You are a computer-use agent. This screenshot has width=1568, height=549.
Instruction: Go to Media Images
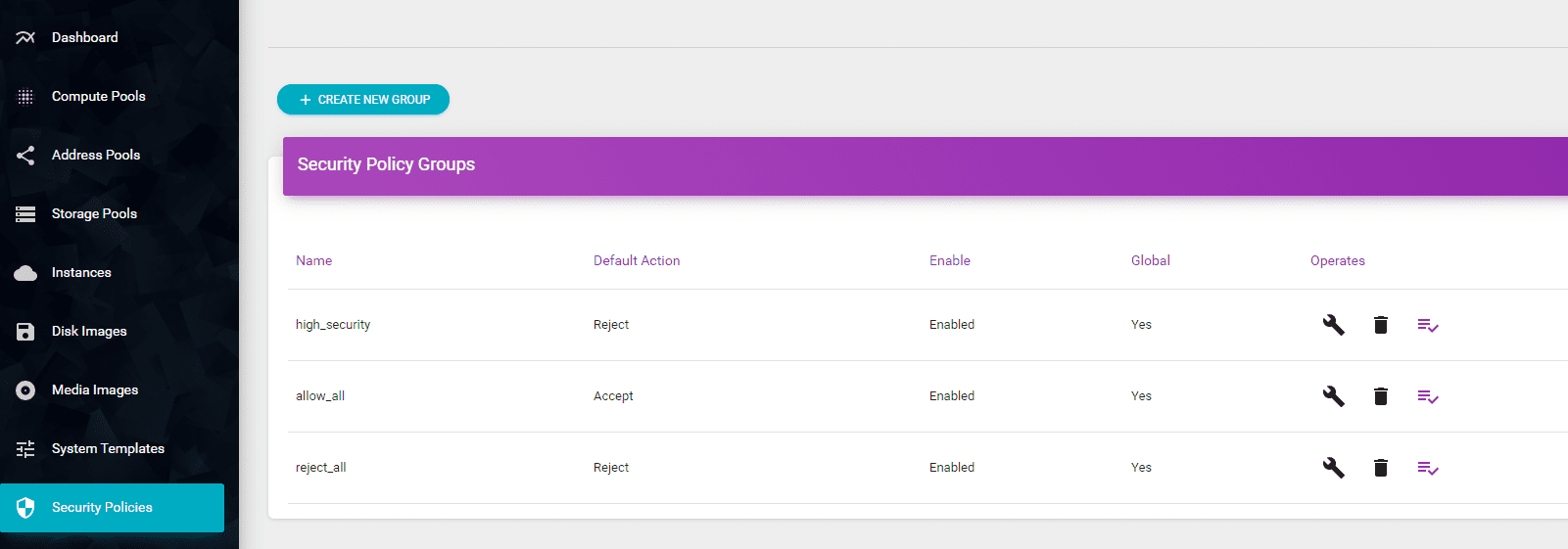(x=94, y=389)
